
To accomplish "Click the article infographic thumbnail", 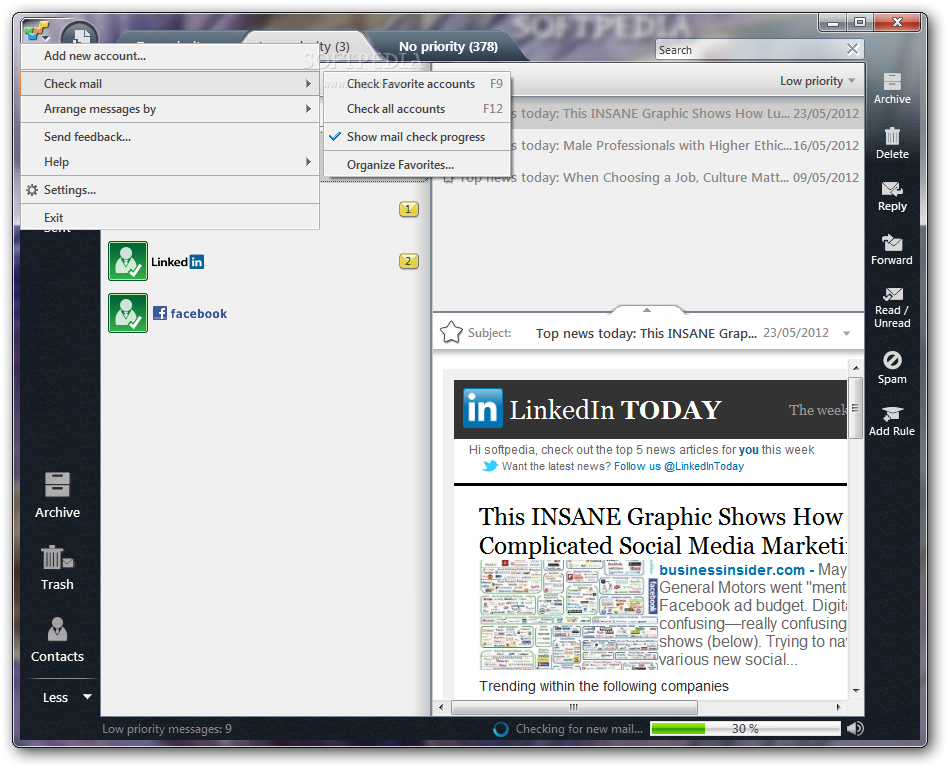I will [x=569, y=614].
